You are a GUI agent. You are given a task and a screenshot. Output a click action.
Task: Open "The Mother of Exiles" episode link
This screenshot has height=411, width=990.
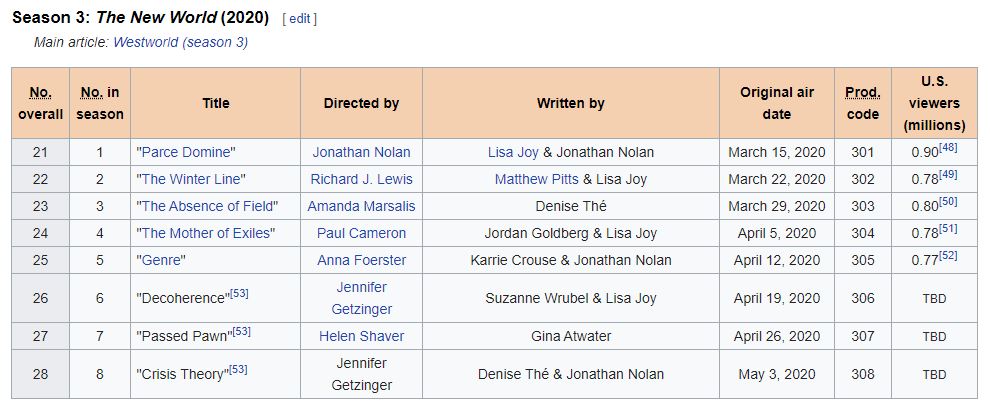point(205,233)
